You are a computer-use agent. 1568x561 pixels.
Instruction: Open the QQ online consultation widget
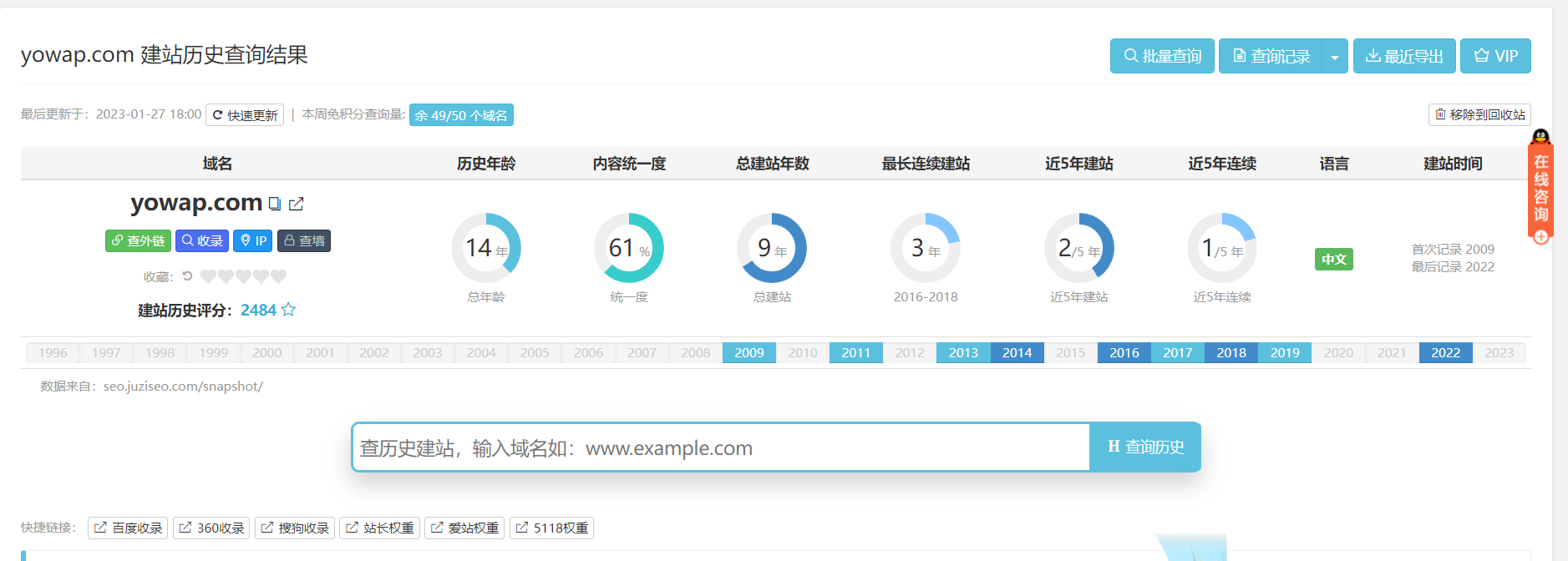(x=1541, y=187)
